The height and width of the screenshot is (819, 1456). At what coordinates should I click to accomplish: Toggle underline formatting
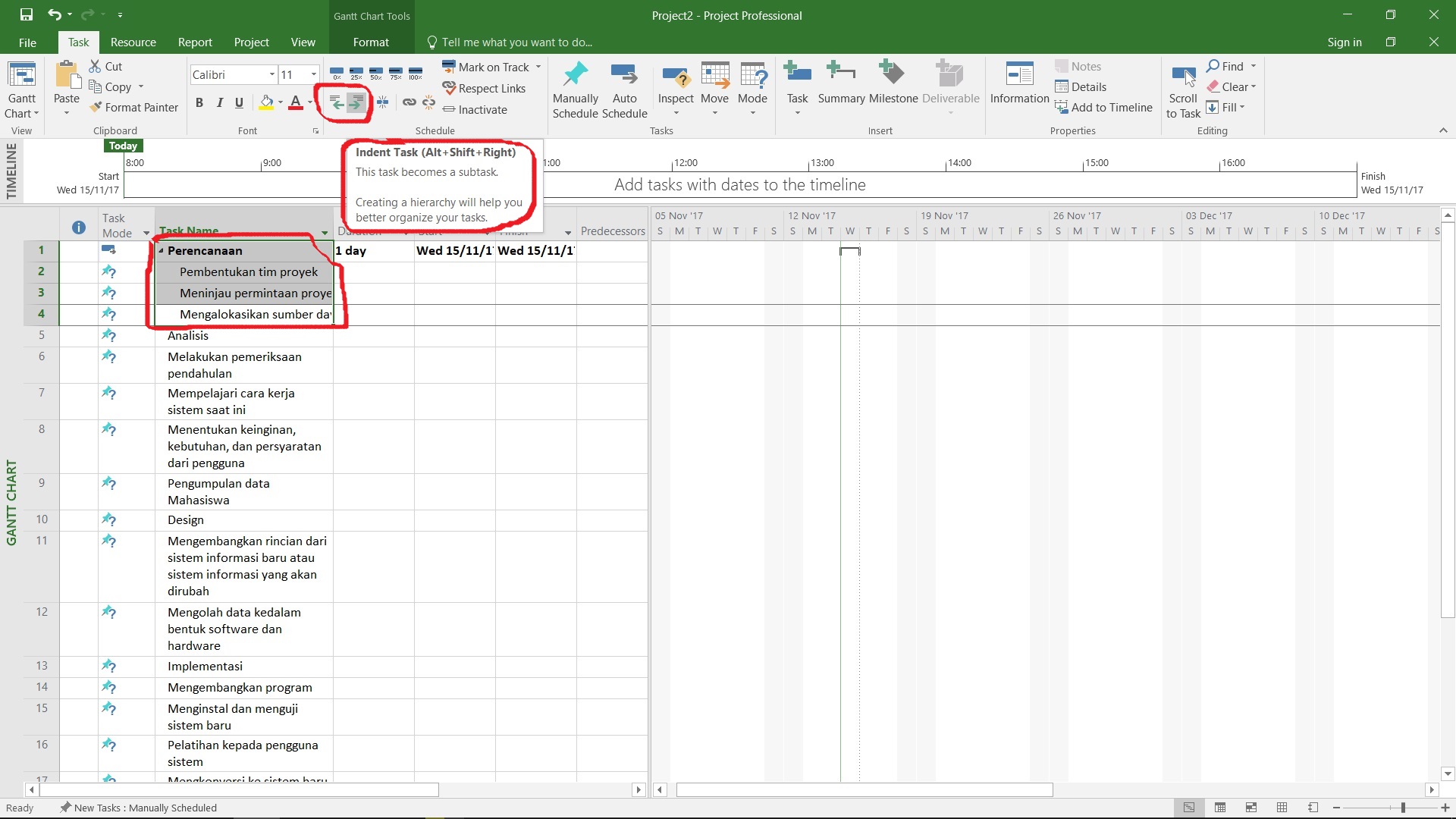[x=240, y=102]
